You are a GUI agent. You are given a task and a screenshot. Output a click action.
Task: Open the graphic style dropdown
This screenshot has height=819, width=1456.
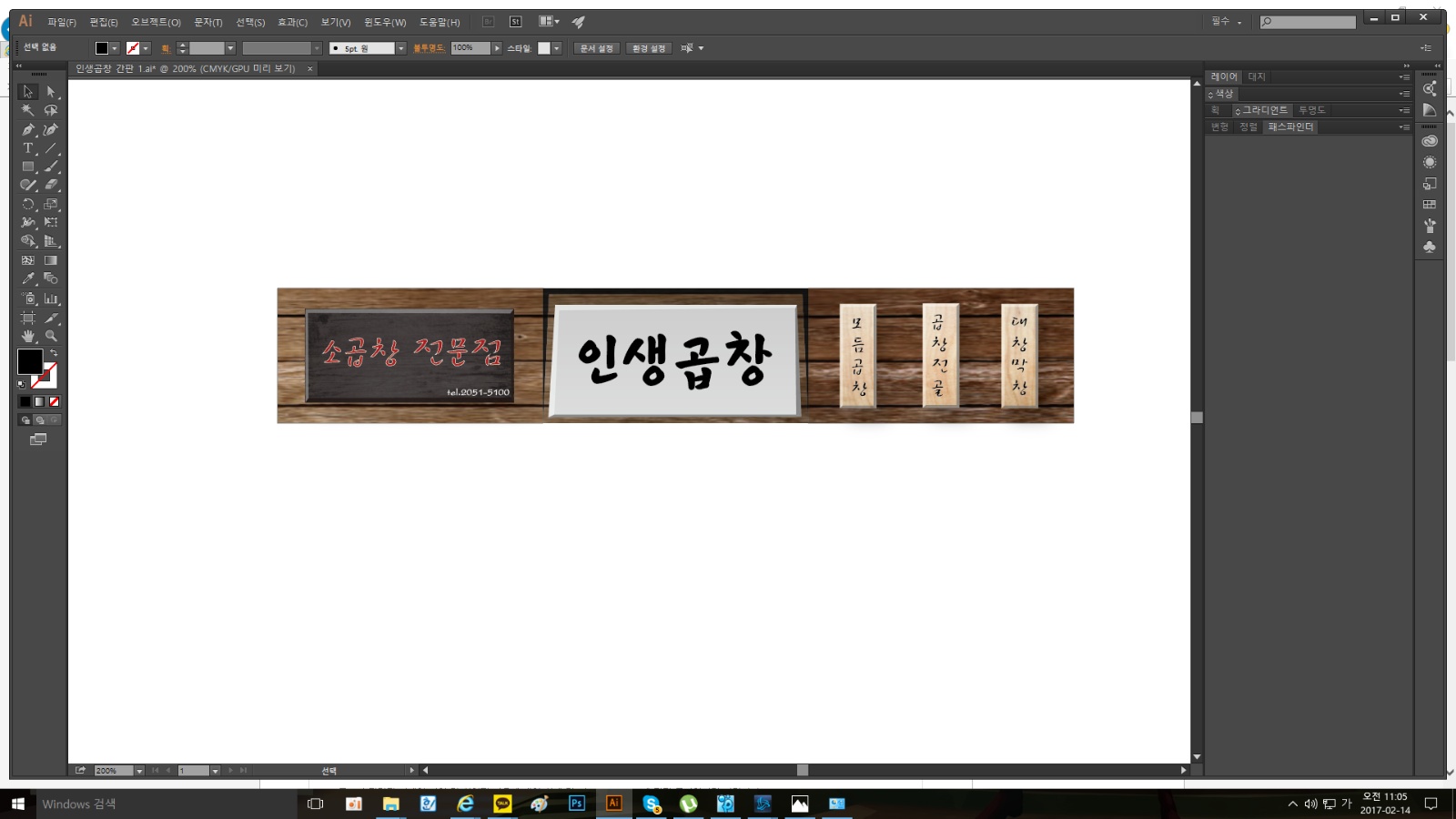tap(556, 48)
